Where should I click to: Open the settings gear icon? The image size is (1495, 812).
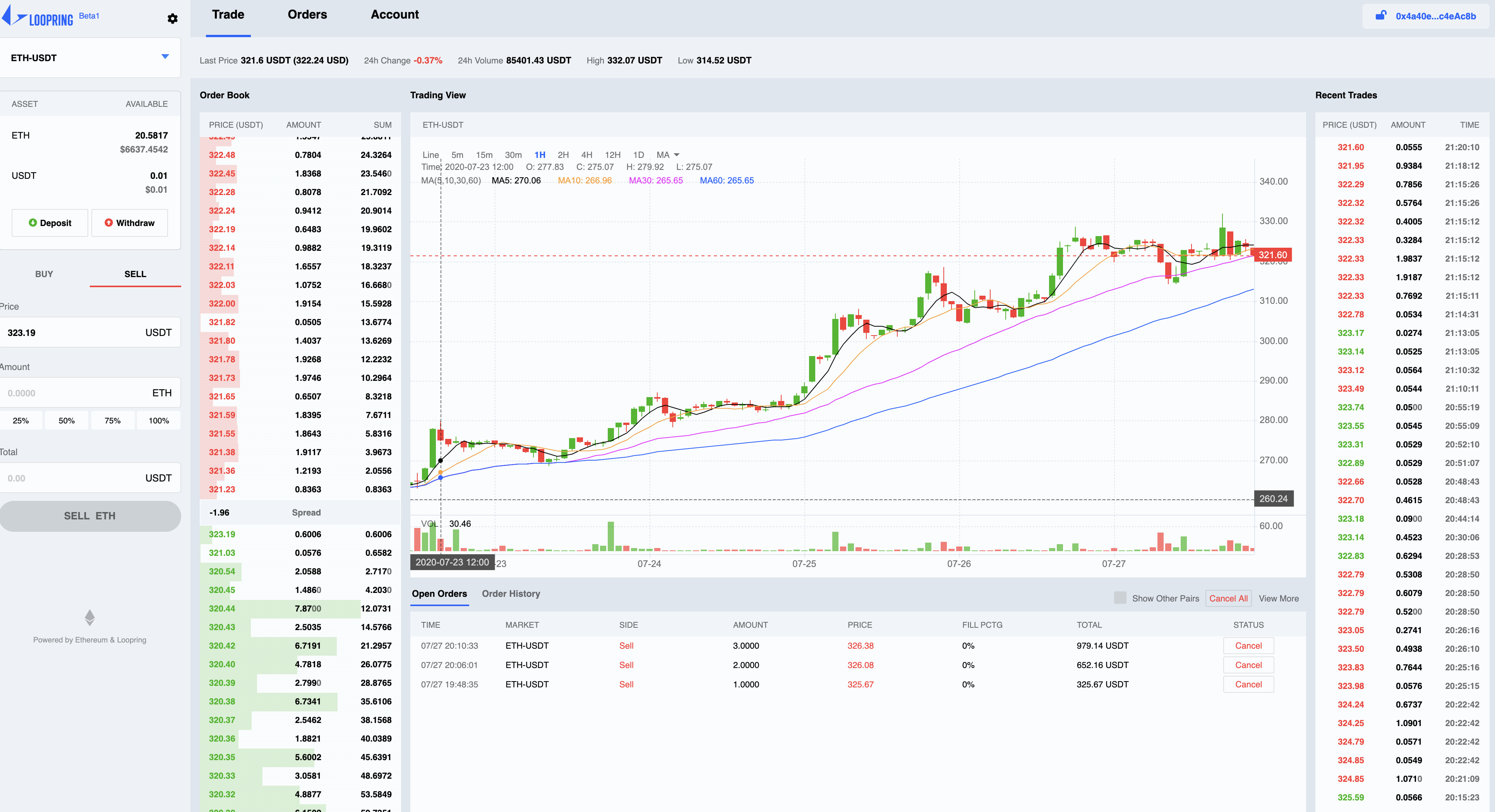[x=172, y=19]
